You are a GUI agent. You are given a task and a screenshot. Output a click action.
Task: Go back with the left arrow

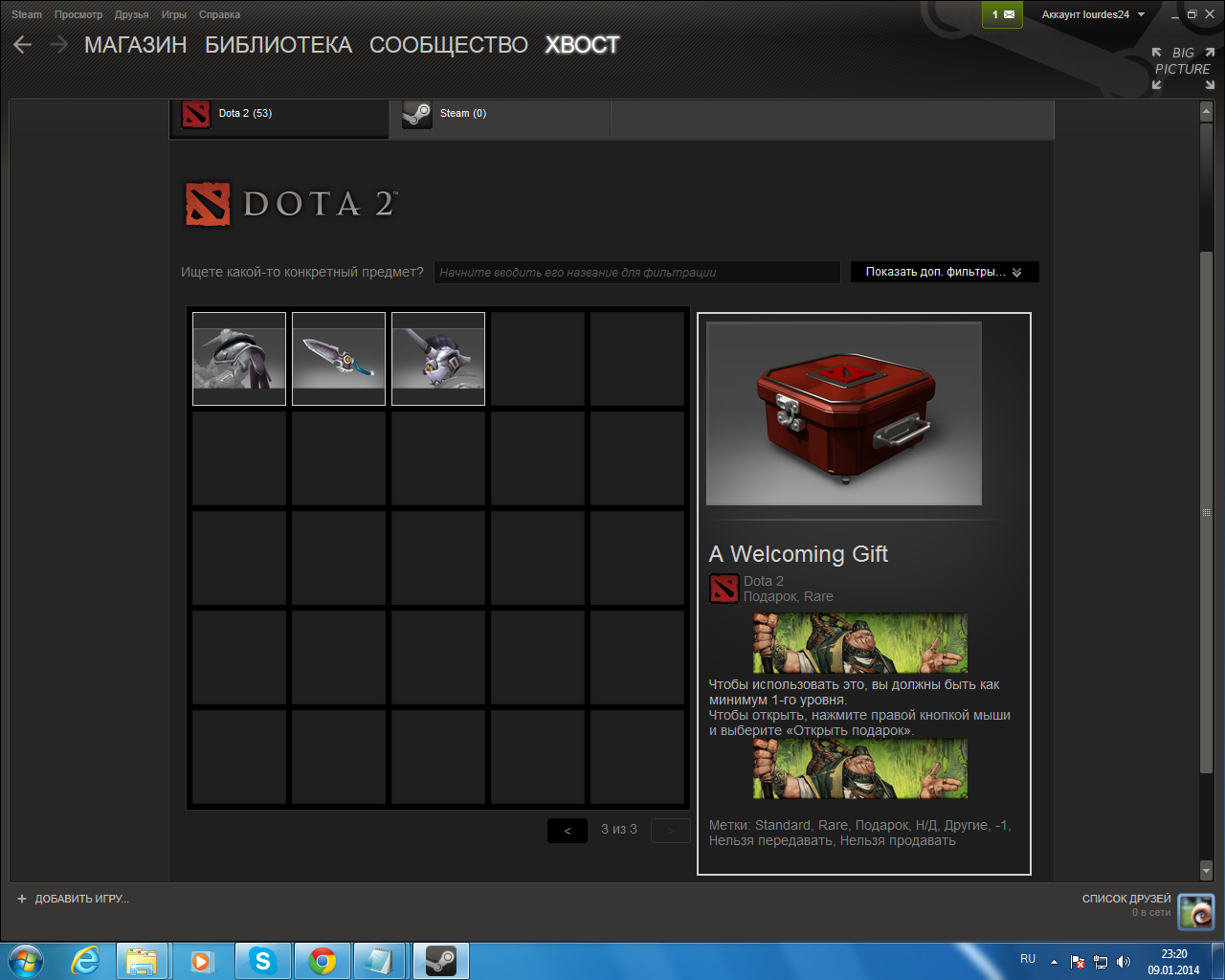tap(23, 45)
